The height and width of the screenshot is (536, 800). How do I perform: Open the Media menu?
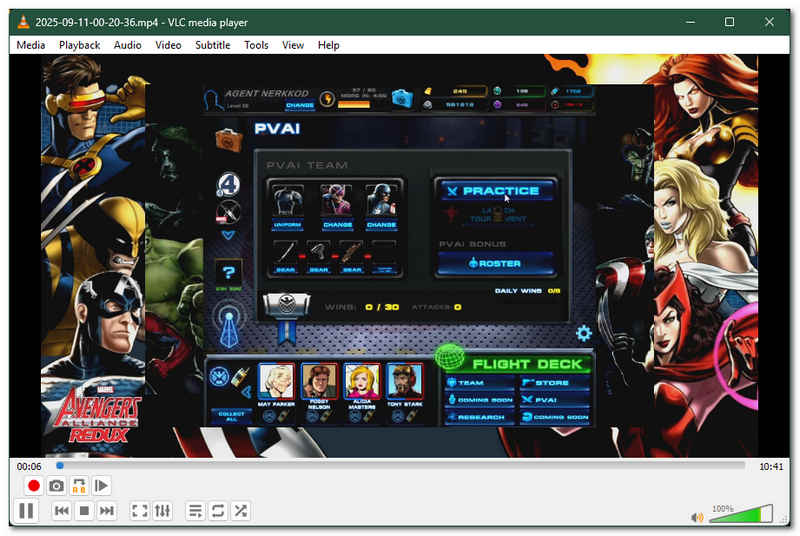[31, 45]
